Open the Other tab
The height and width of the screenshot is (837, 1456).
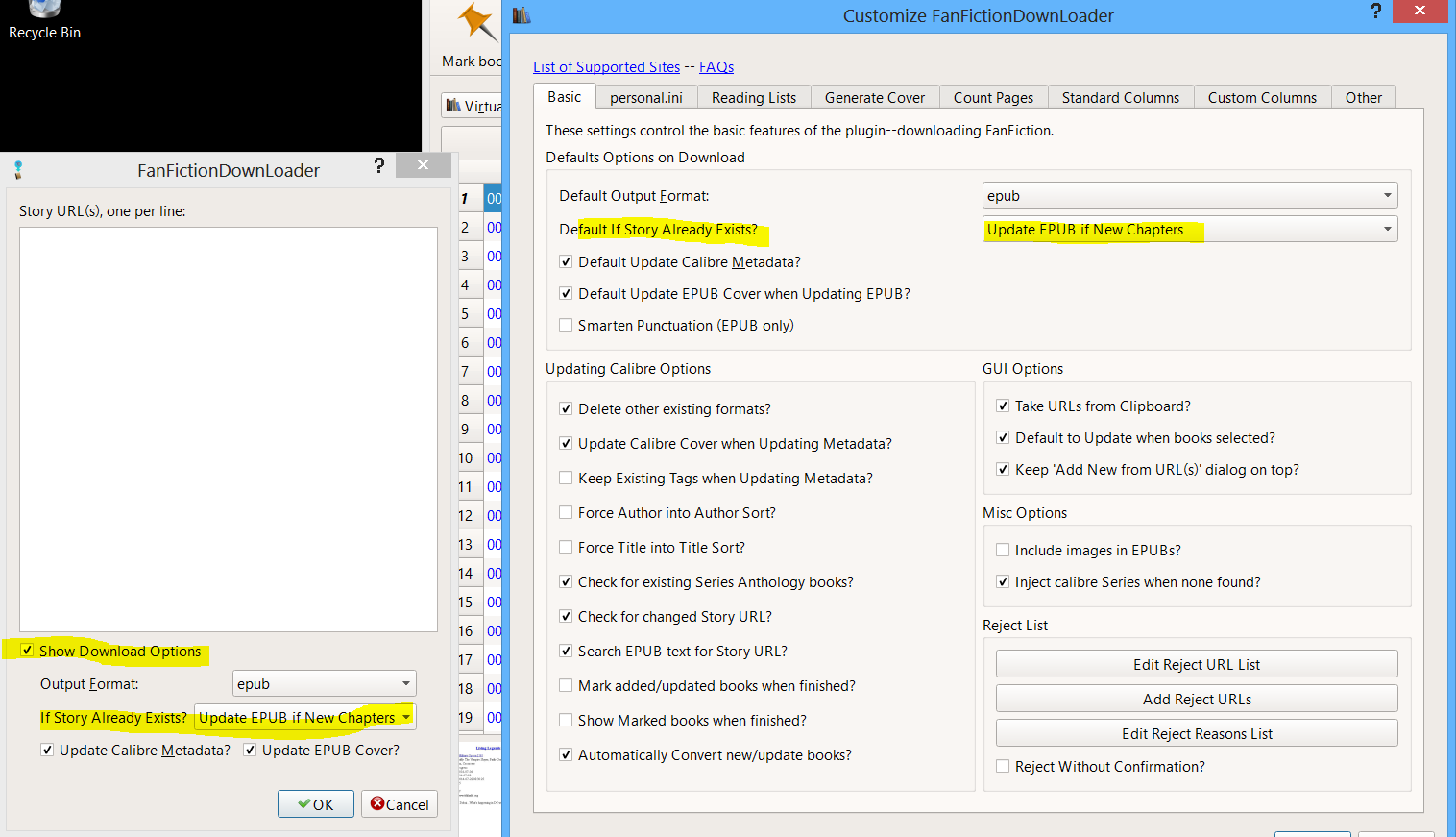point(1364,97)
